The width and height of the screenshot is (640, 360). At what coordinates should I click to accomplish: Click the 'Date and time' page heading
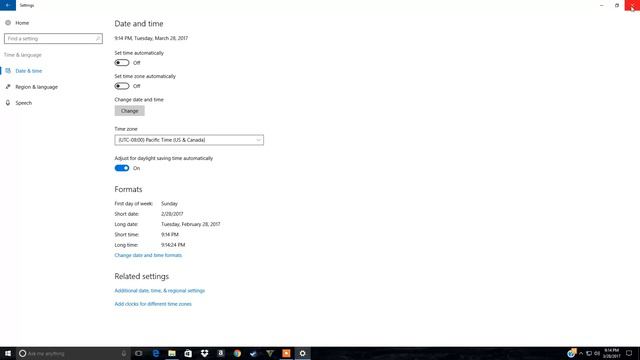tap(139, 24)
